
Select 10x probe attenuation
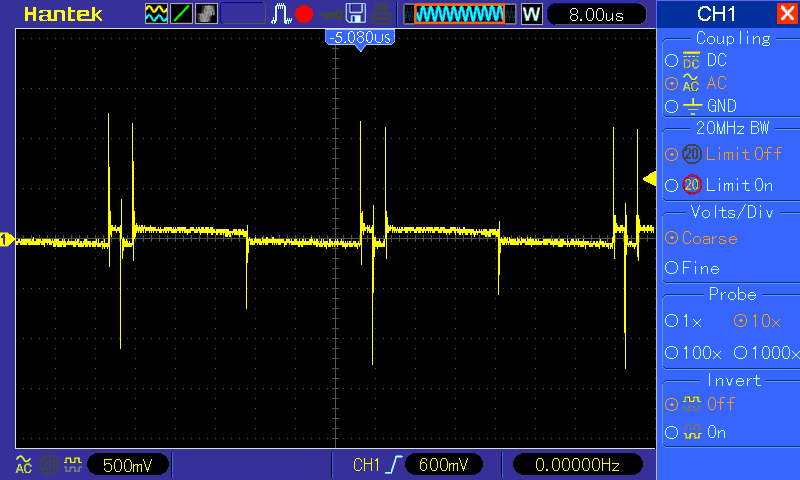757,321
